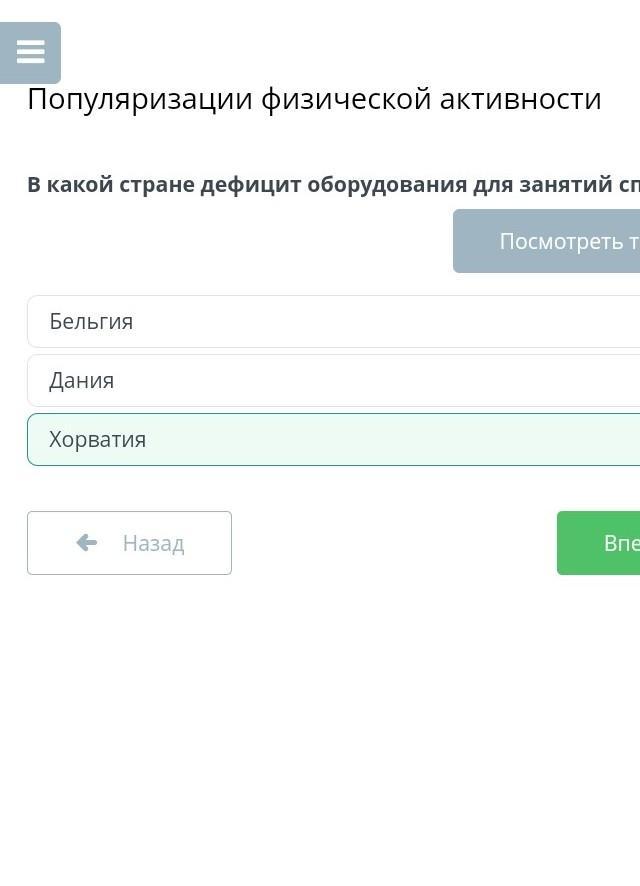
Task: Click the heading Популяризации физической активности
Action: pos(314,99)
